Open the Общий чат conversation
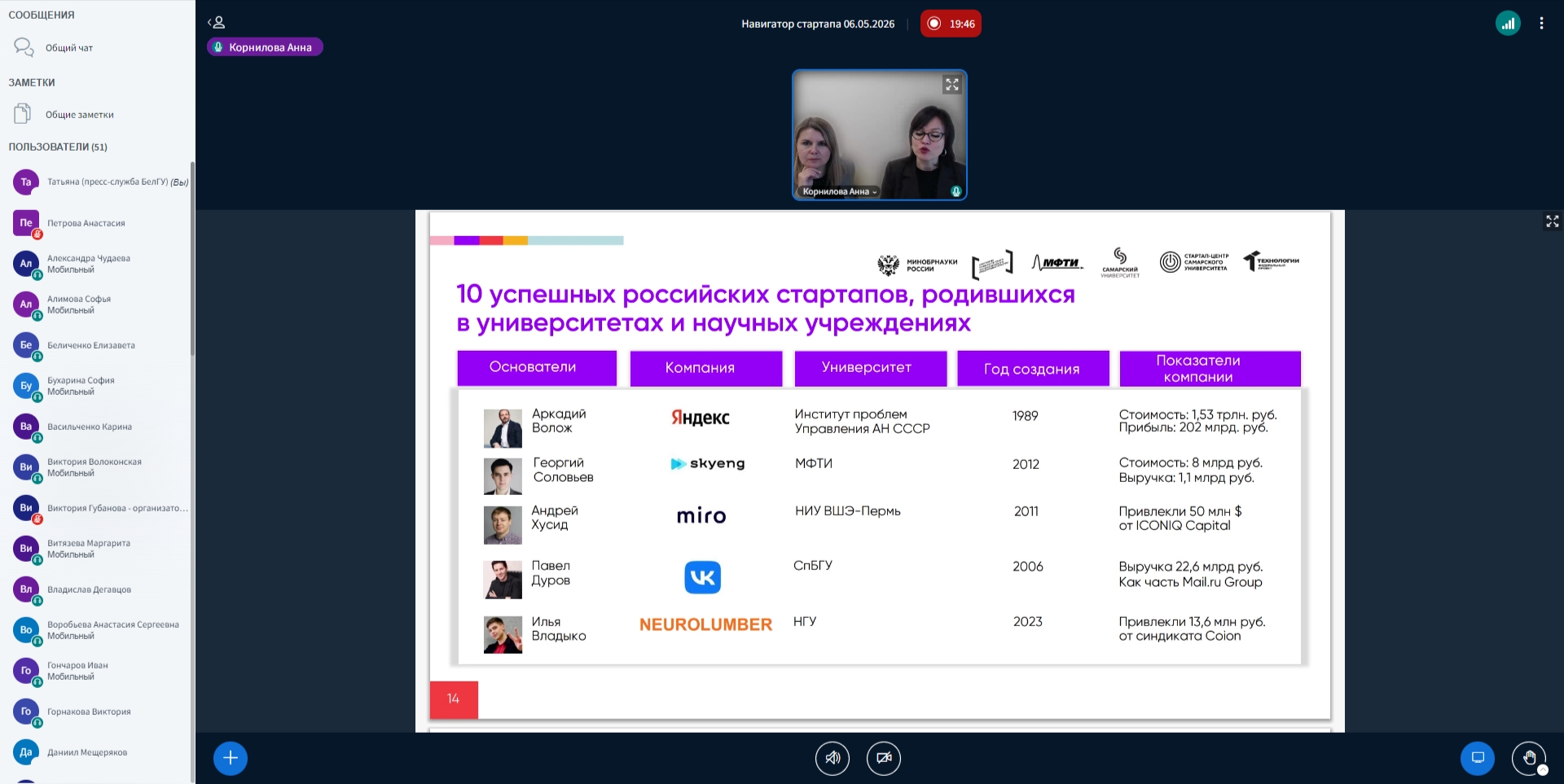 tap(98, 48)
